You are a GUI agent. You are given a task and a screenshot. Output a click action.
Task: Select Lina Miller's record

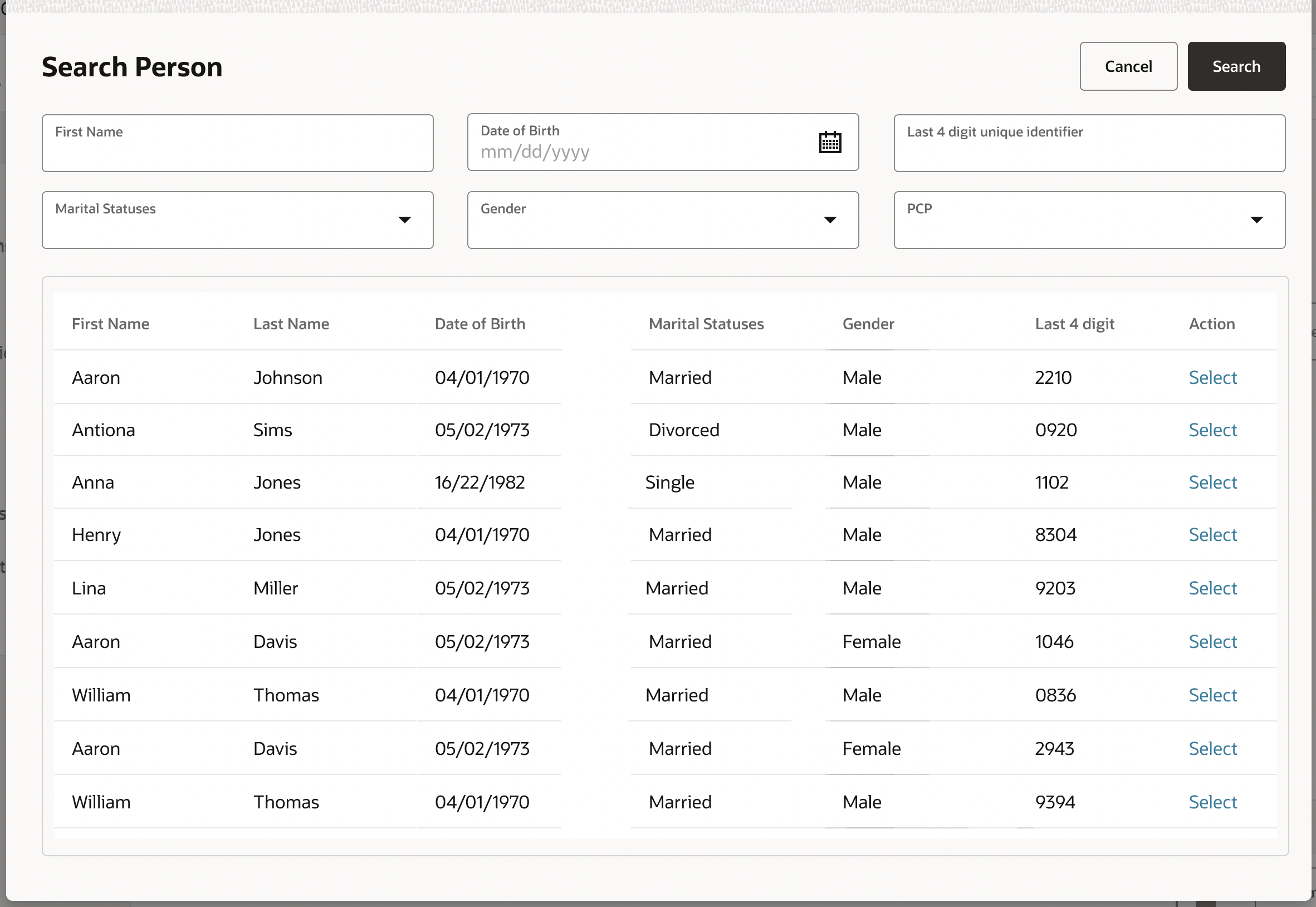tap(1212, 588)
